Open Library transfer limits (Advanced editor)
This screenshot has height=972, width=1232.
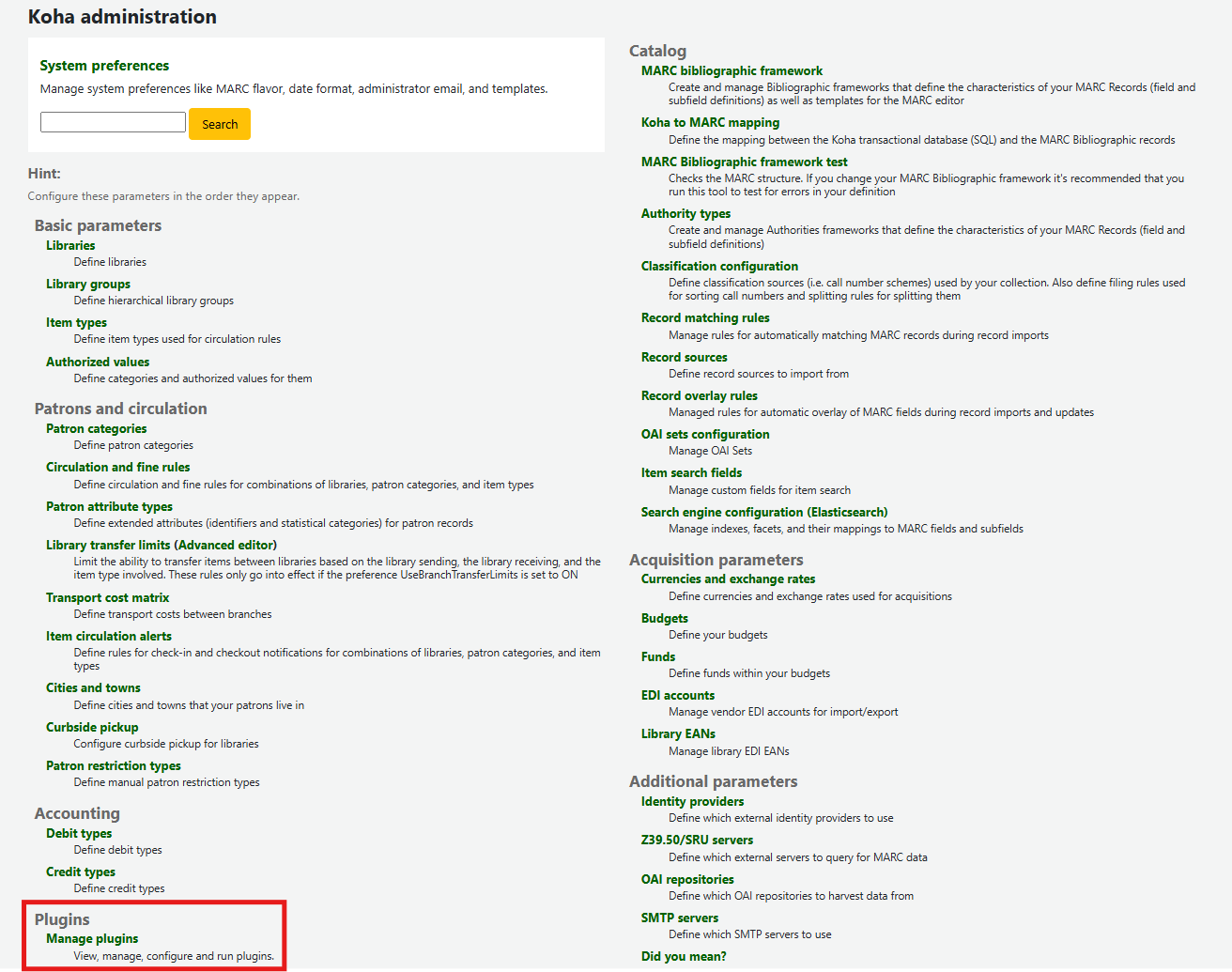tap(162, 546)
